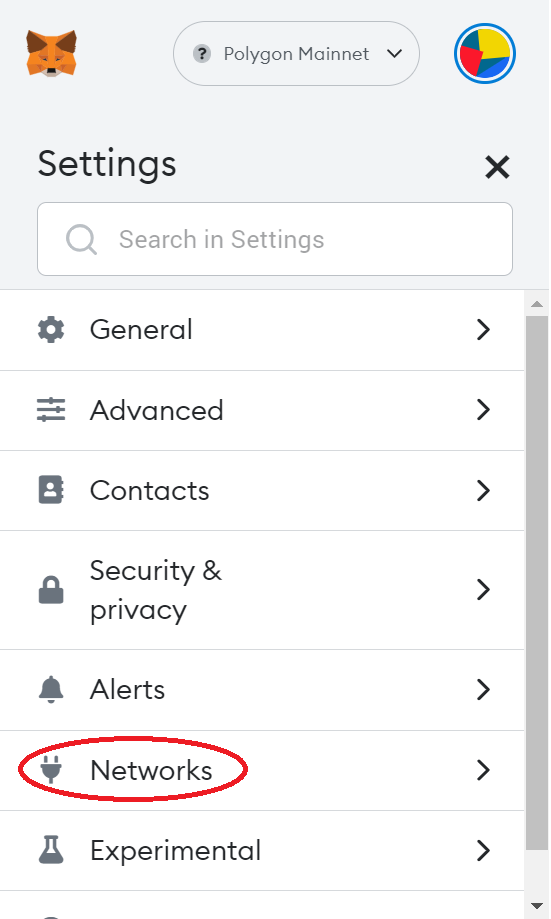This screenshot has height=919, width=551.
Task: Select the Alerts settings label
Action: coord(127,689)
